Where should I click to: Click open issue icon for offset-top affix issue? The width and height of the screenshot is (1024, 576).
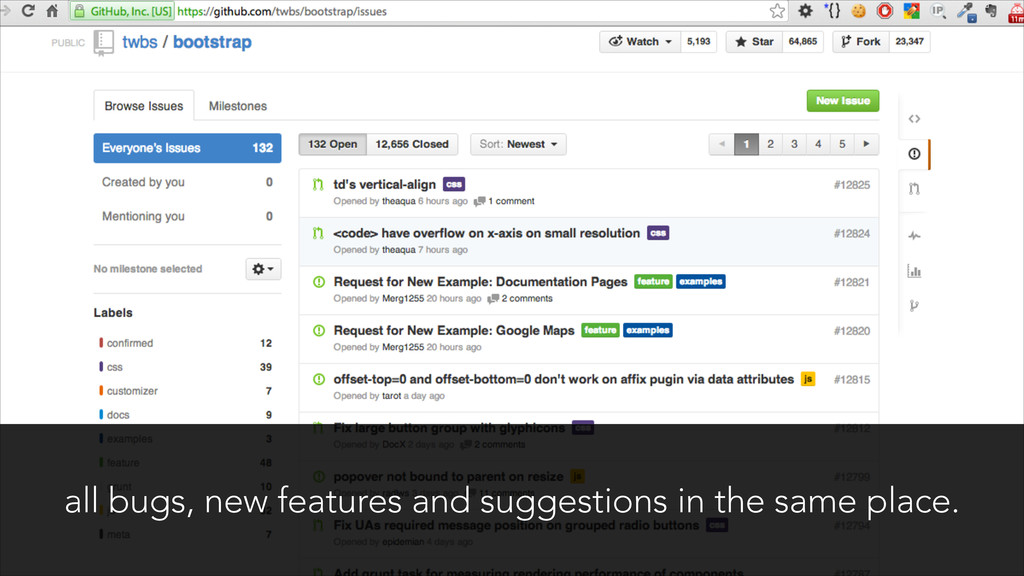click(x=319, y=379)
